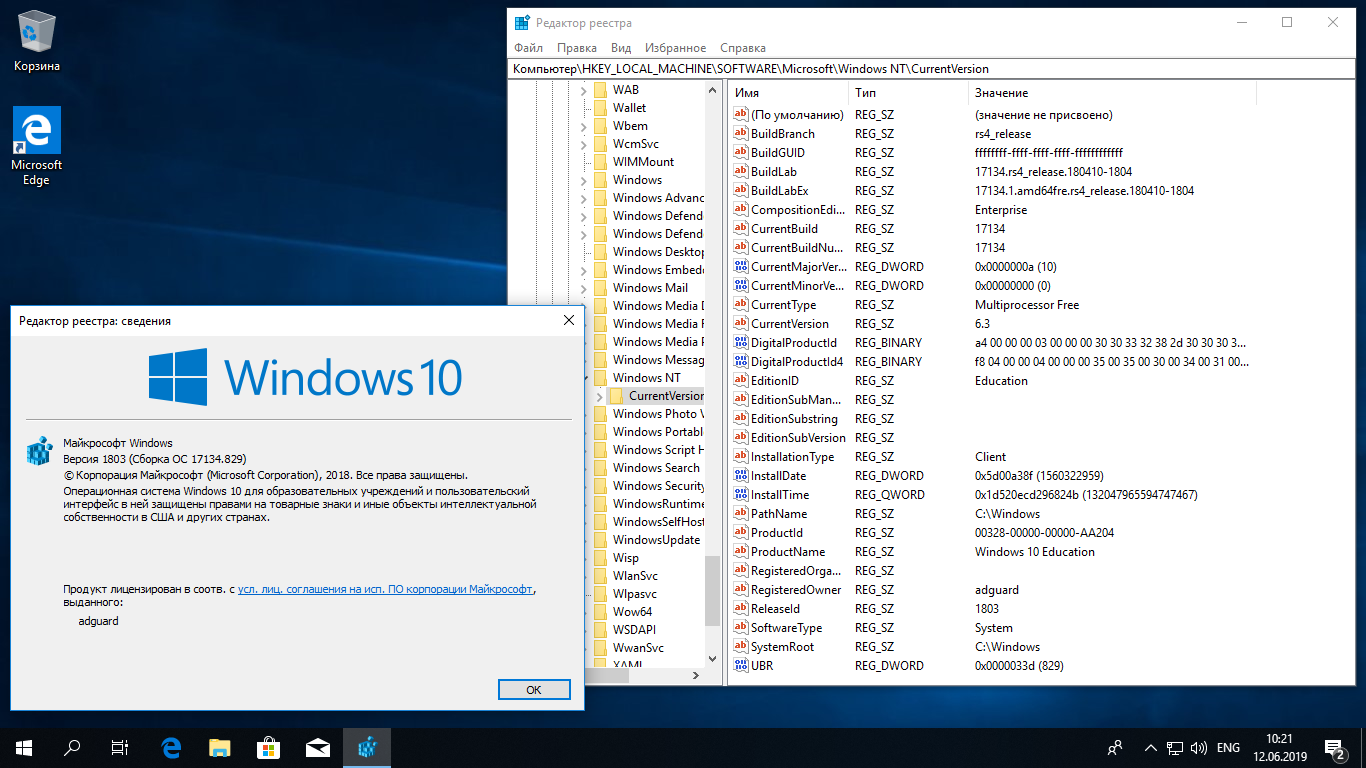
Task: Open Task View on the taskbar
Action: click(x=120, y=747)
